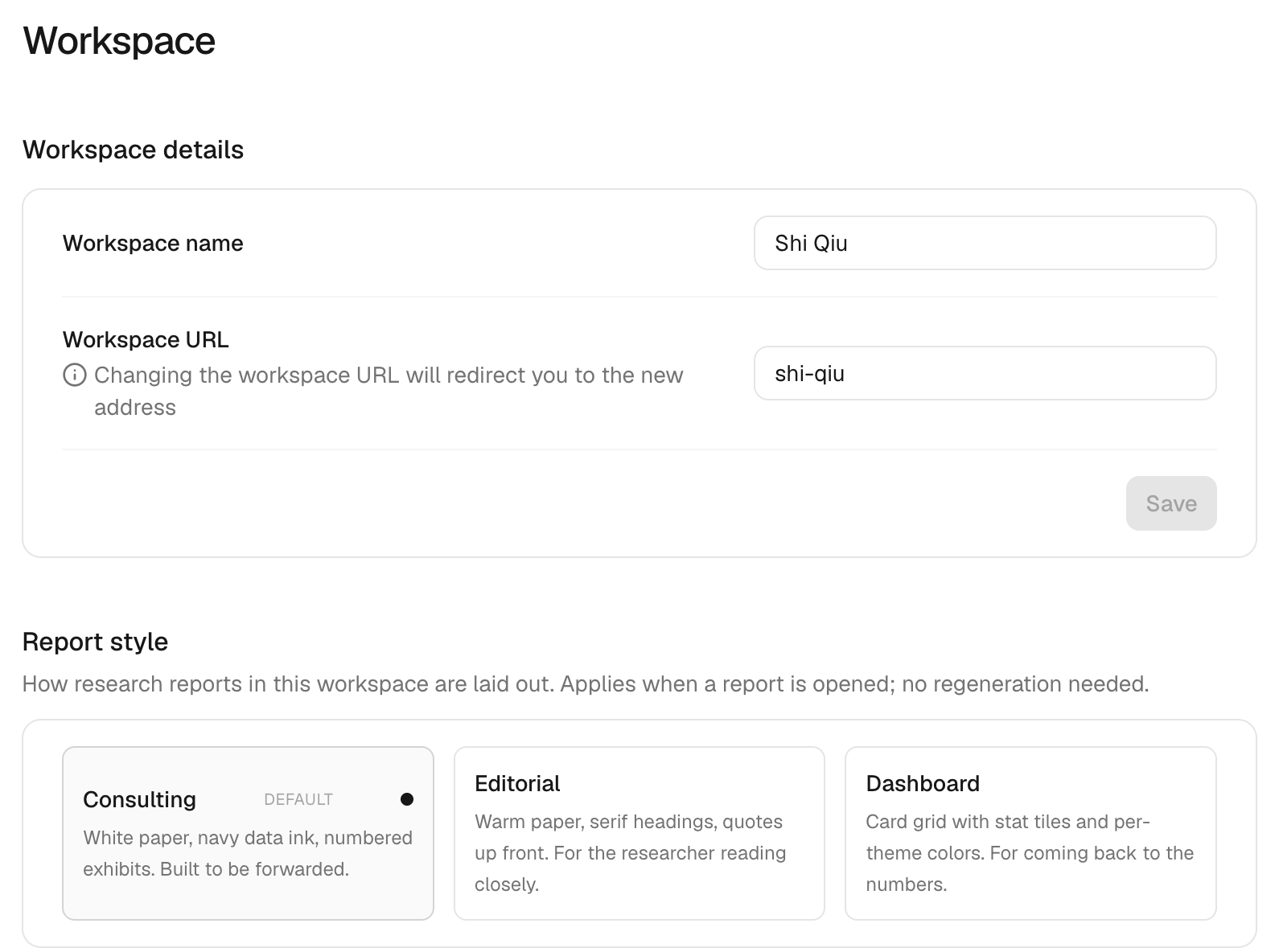Click the DEFAULT badge on Consulting
Viewport: 1279px width, 952px height.
click(298, 799)
